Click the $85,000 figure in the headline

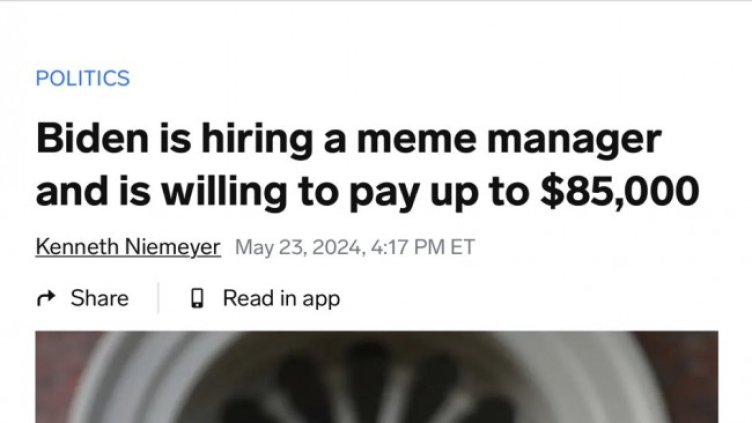[x=619, y=191]
